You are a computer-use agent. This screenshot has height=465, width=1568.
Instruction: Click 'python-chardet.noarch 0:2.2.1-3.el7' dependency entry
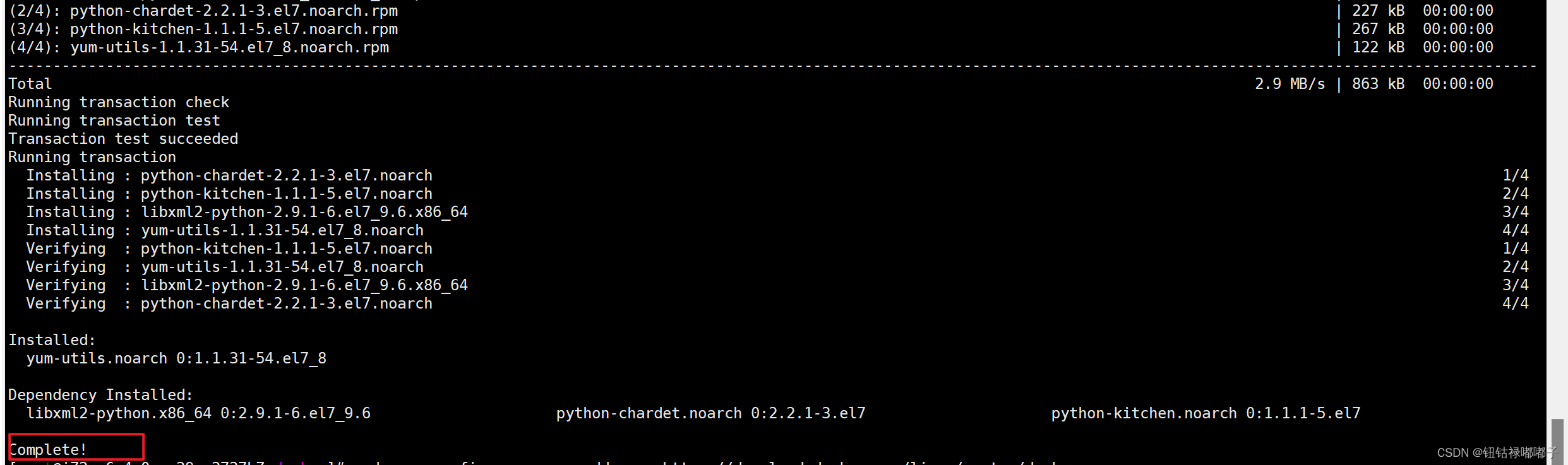(711, 413)
